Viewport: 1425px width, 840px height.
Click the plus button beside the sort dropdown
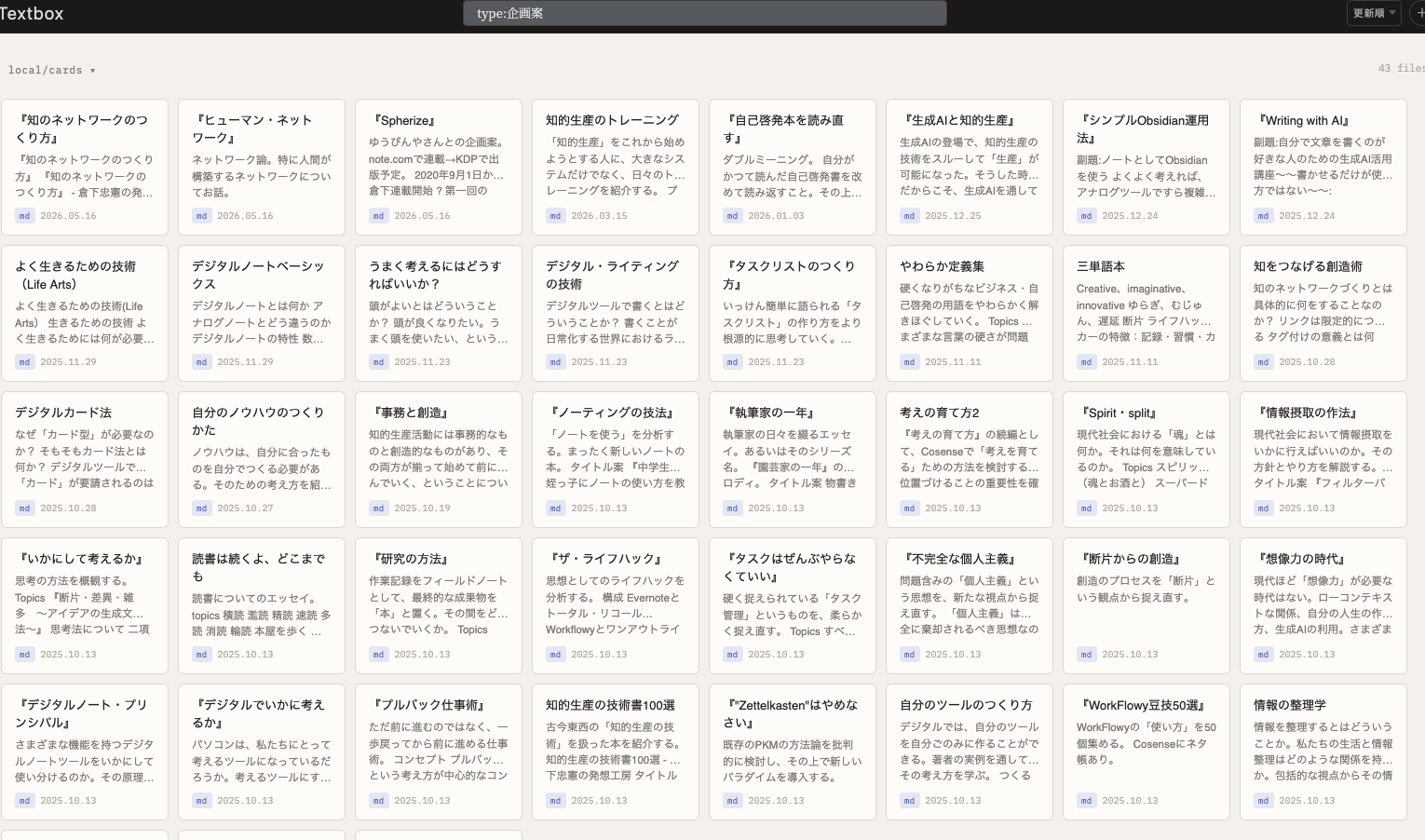[x=1418, y=13]
